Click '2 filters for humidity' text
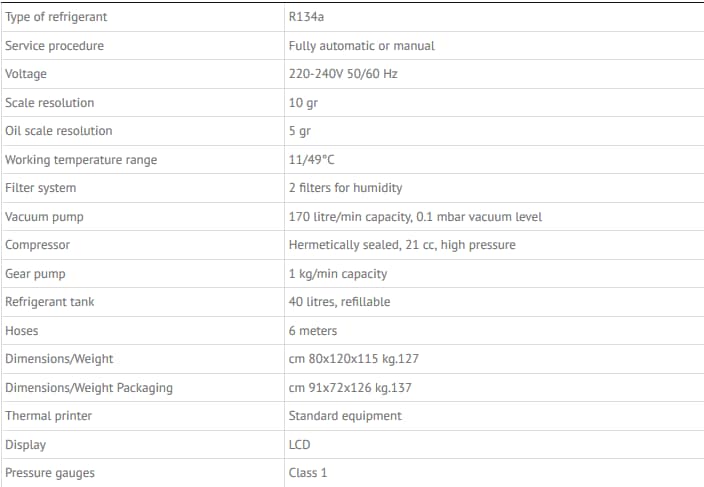704x487 pixels. (x=345, y=188)
